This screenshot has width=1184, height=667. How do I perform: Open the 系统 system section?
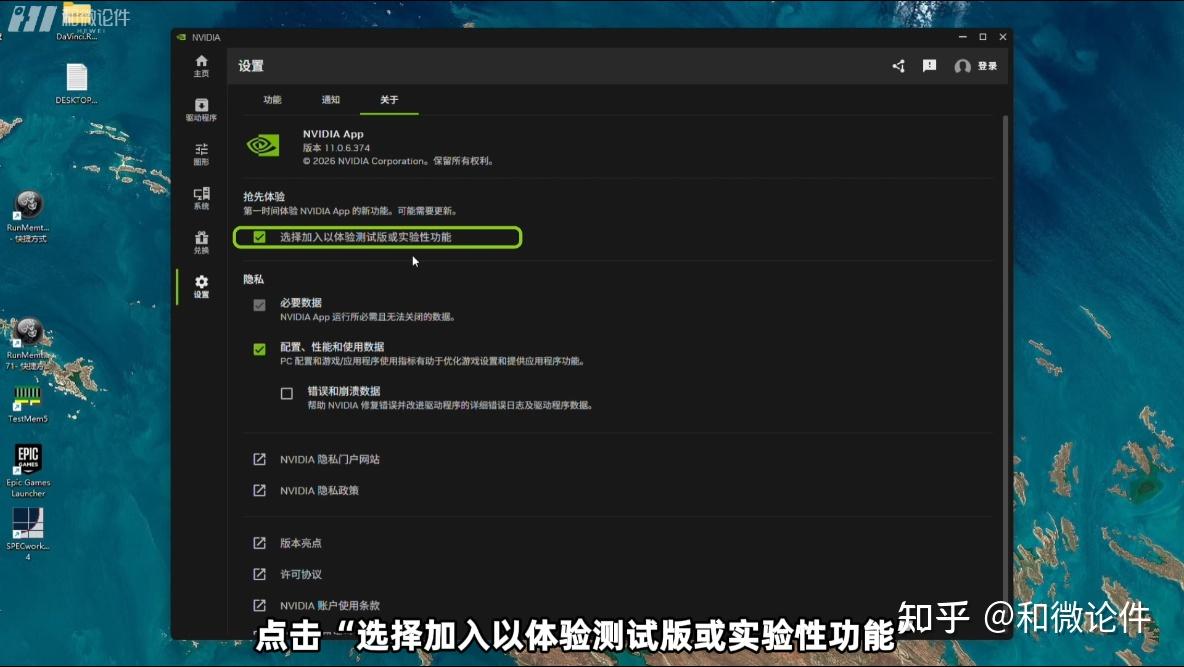click(x=201, y=198)
